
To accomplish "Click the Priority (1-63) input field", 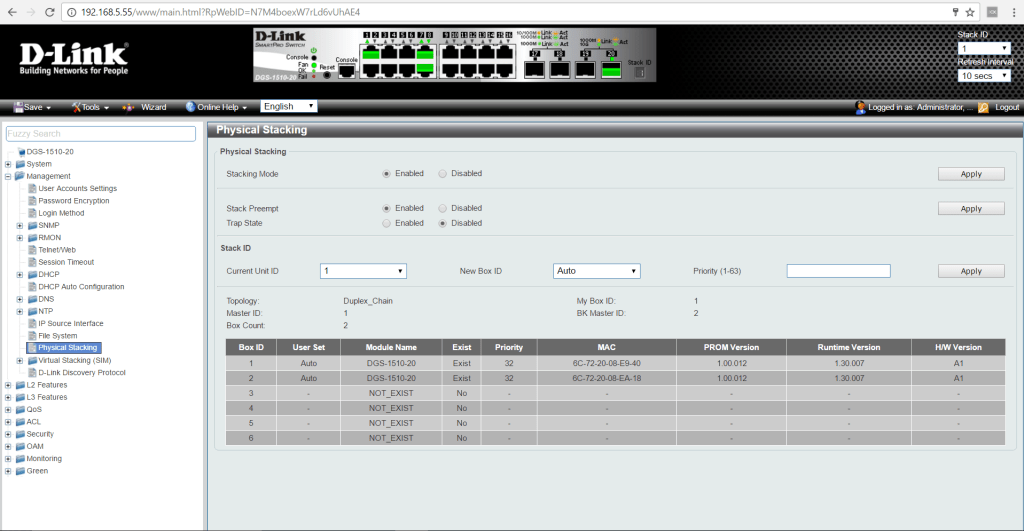I will pyautogui.click(x=838, y=271).
